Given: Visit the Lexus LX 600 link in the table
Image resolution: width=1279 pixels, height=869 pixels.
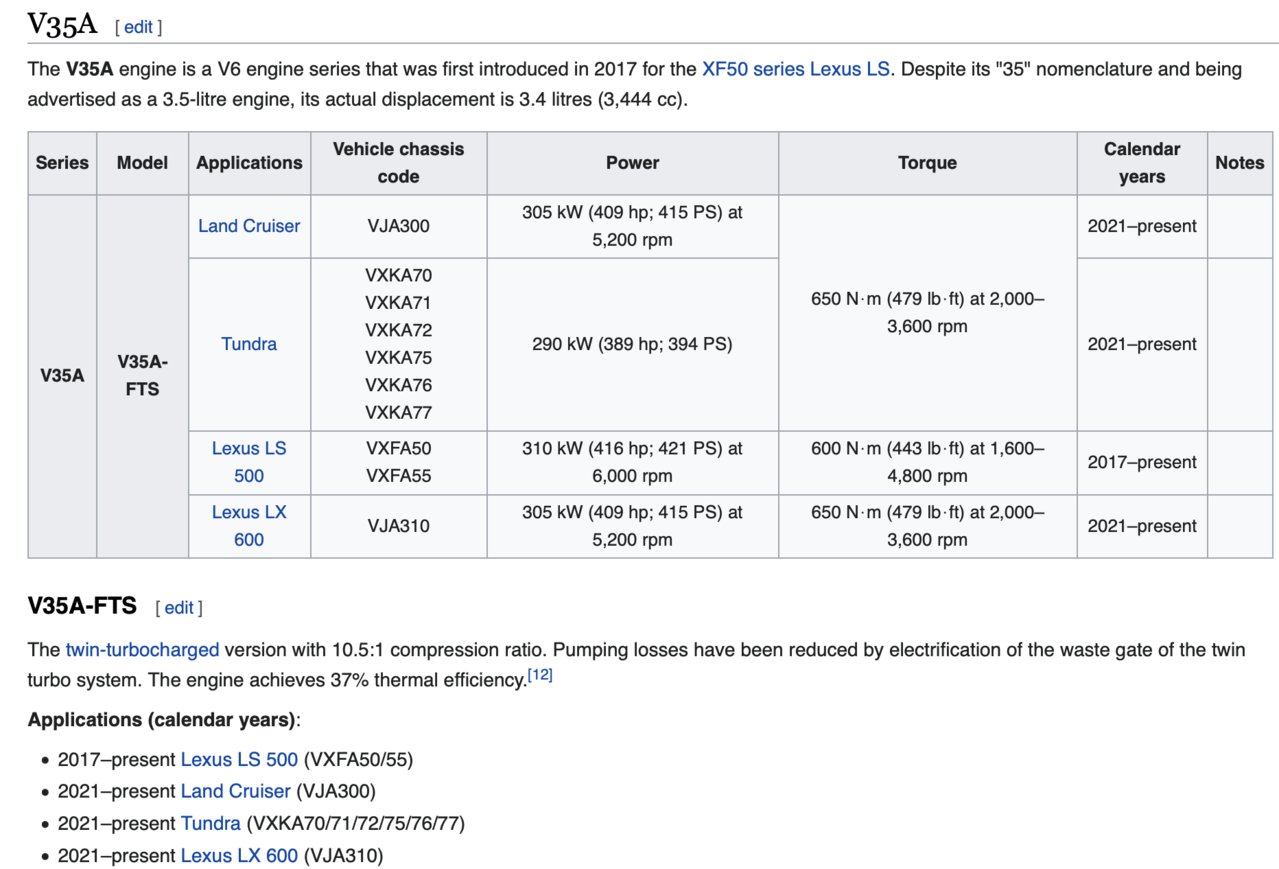Looking at the screenshot, I should tap(249, 526).
